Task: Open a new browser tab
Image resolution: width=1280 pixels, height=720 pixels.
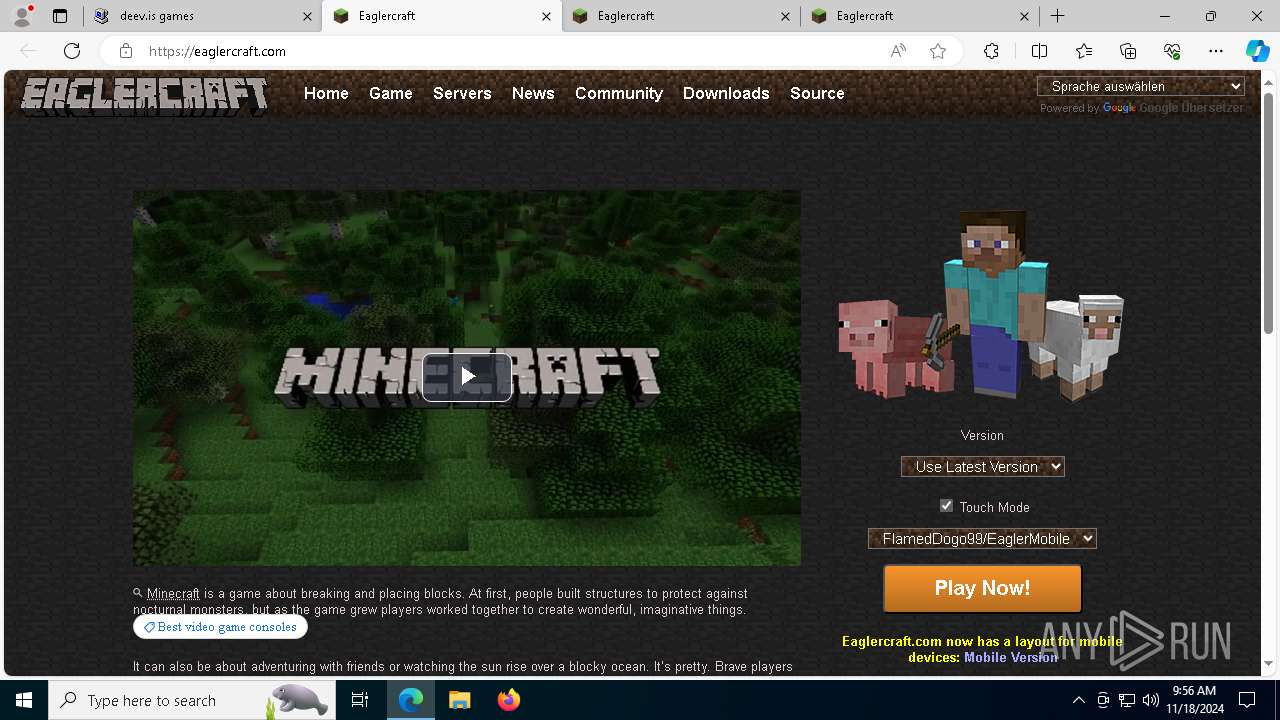Action: pos(1057,16)
